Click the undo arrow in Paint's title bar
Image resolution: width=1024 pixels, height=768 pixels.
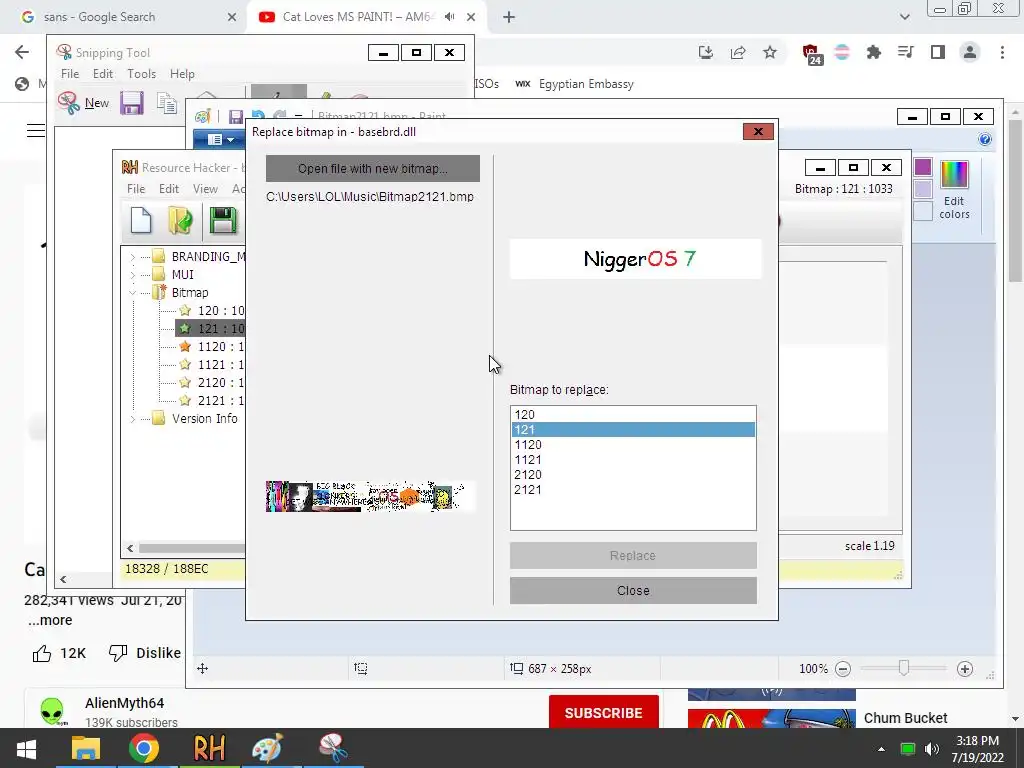[258, 116]
